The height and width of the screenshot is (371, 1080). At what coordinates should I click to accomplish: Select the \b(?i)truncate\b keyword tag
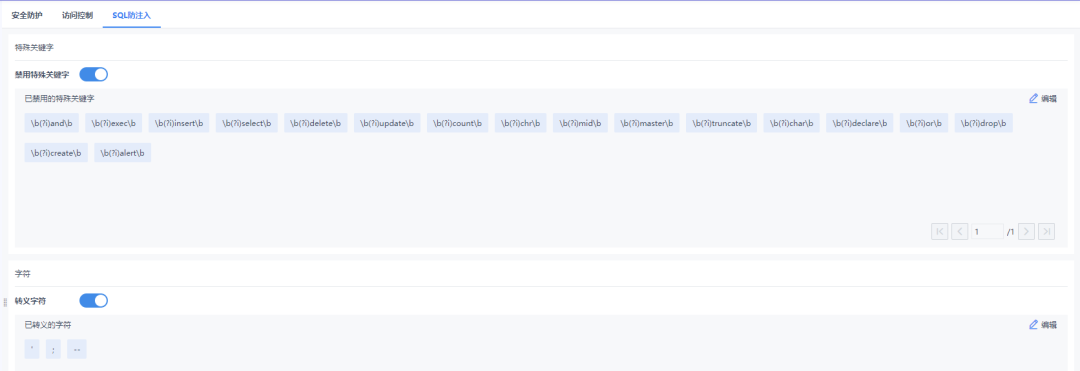click(721, 123)
